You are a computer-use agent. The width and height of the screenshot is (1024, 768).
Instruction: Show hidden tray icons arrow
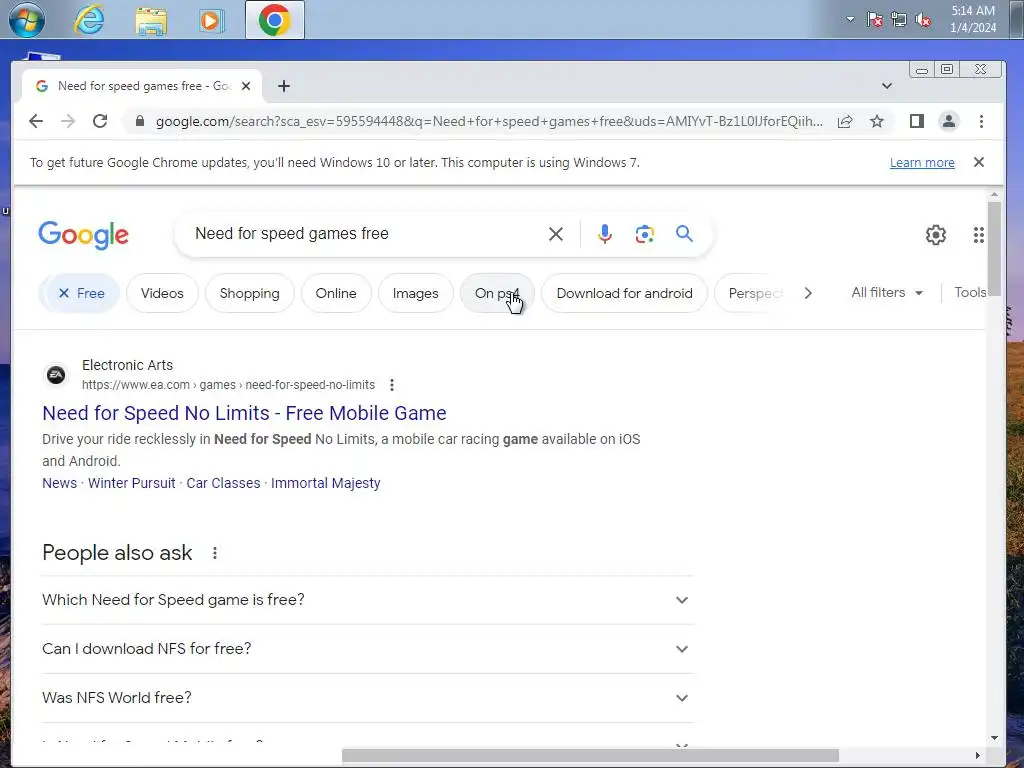click(x=850, y=19)
